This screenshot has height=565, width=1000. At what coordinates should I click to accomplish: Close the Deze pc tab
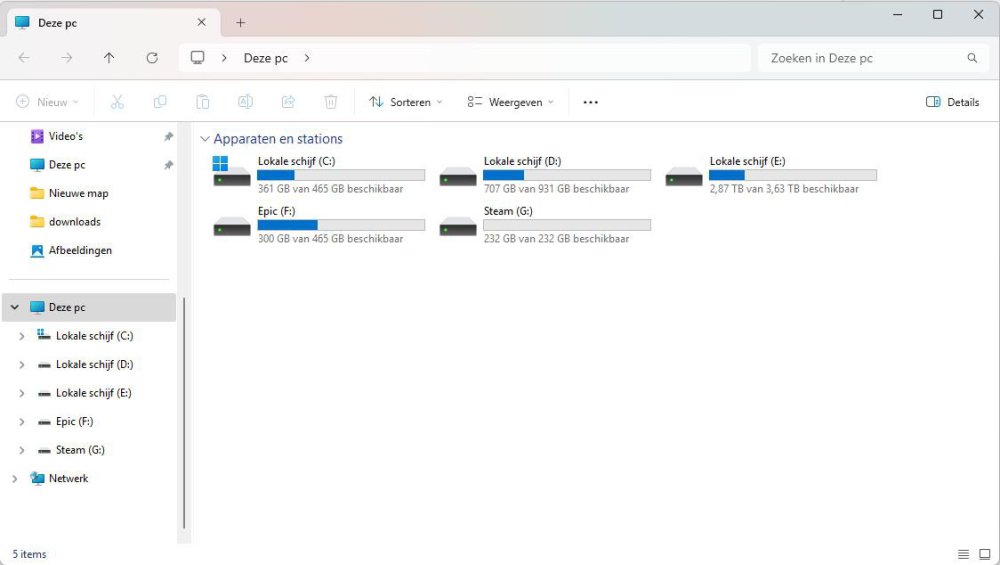tap(202, 22)
